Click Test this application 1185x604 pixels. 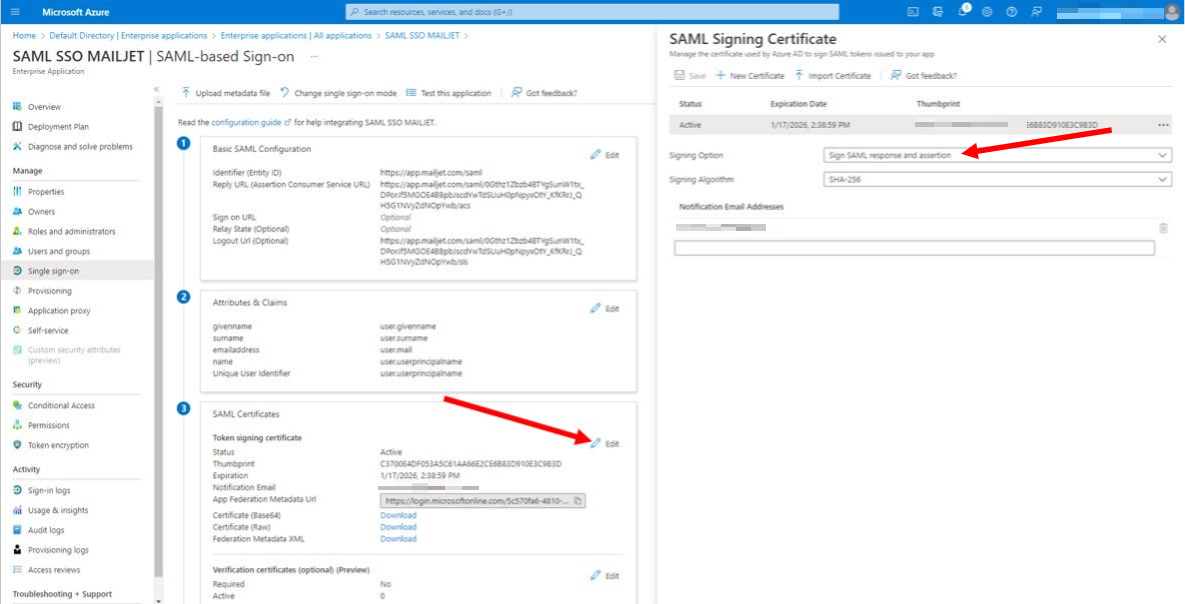(x=448, y=93)
